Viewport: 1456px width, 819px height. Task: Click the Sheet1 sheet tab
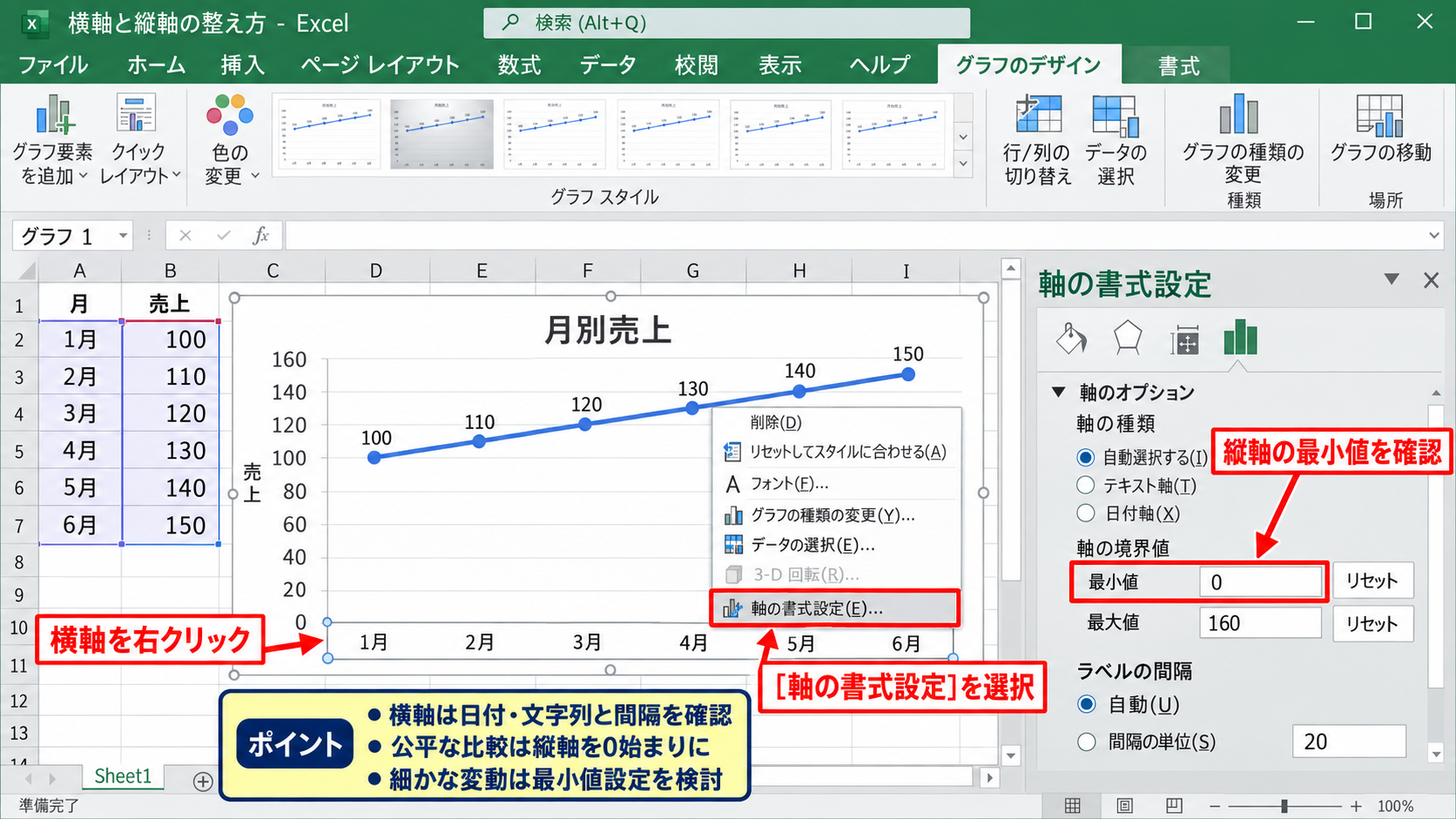(x=123, y=776)
